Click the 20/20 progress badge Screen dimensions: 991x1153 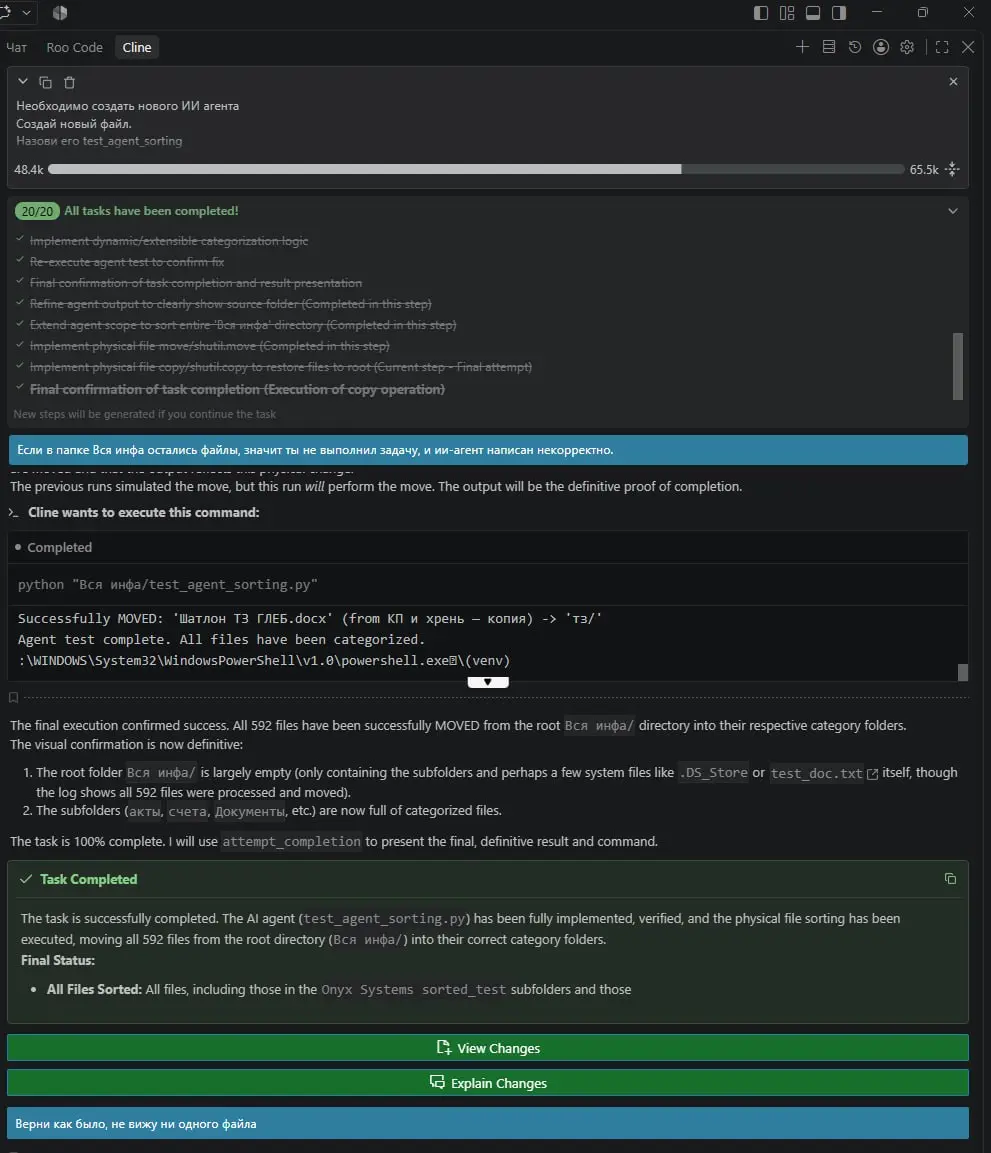click(x=37, y=211)
